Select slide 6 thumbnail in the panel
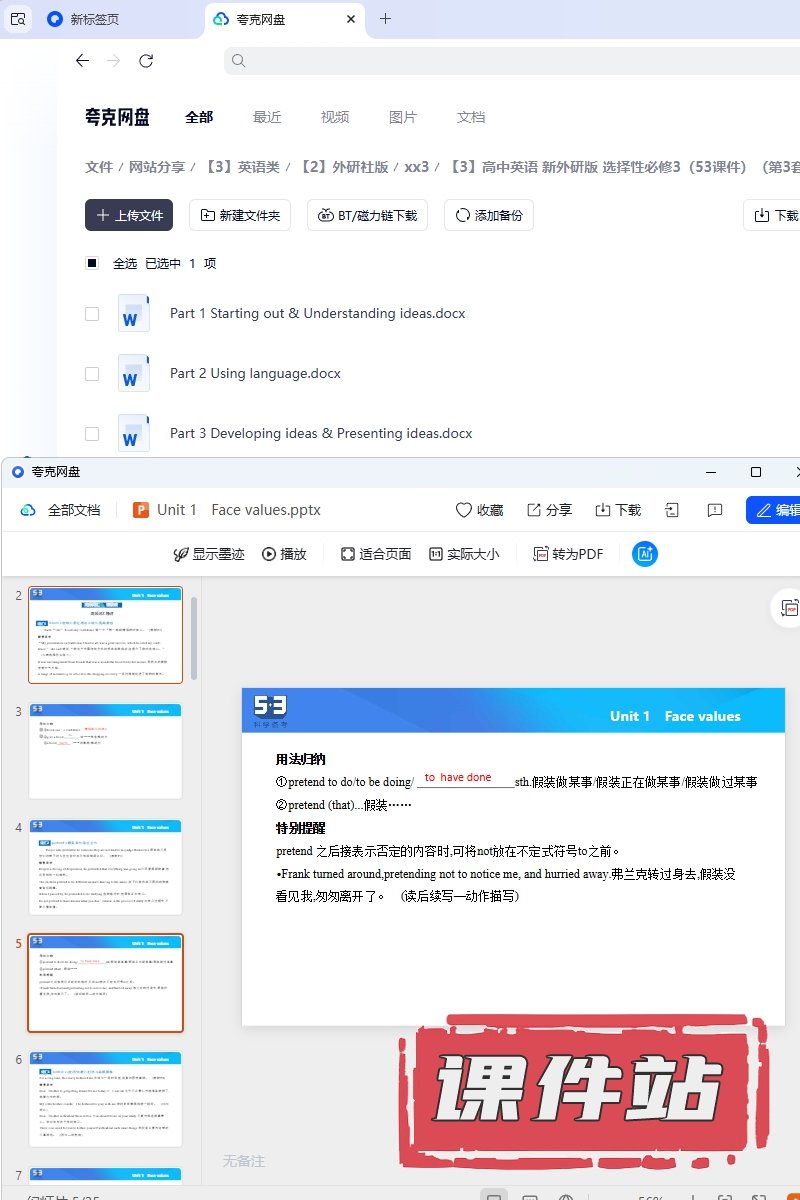This screenshot has width=800, height=1200. (x=106, y=1099)
